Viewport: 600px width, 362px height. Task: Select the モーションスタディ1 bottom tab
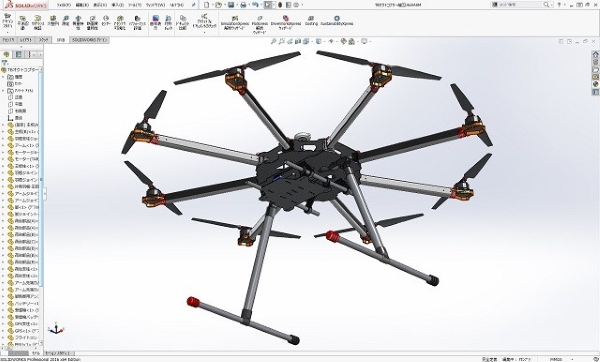tap(57, 353)
